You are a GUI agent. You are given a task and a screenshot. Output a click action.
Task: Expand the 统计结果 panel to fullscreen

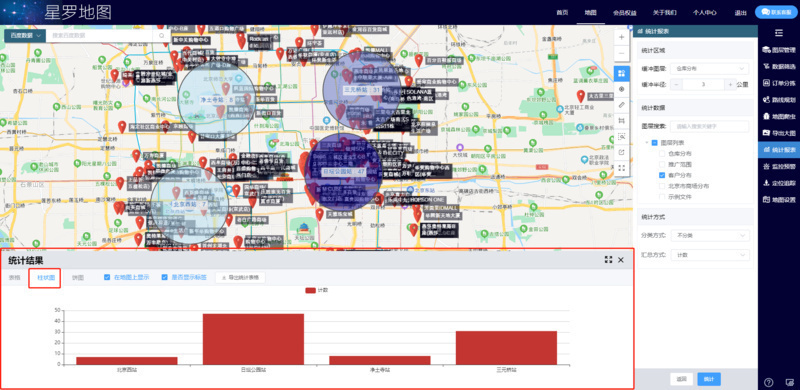pyautogui.click(x=608, y=260)
